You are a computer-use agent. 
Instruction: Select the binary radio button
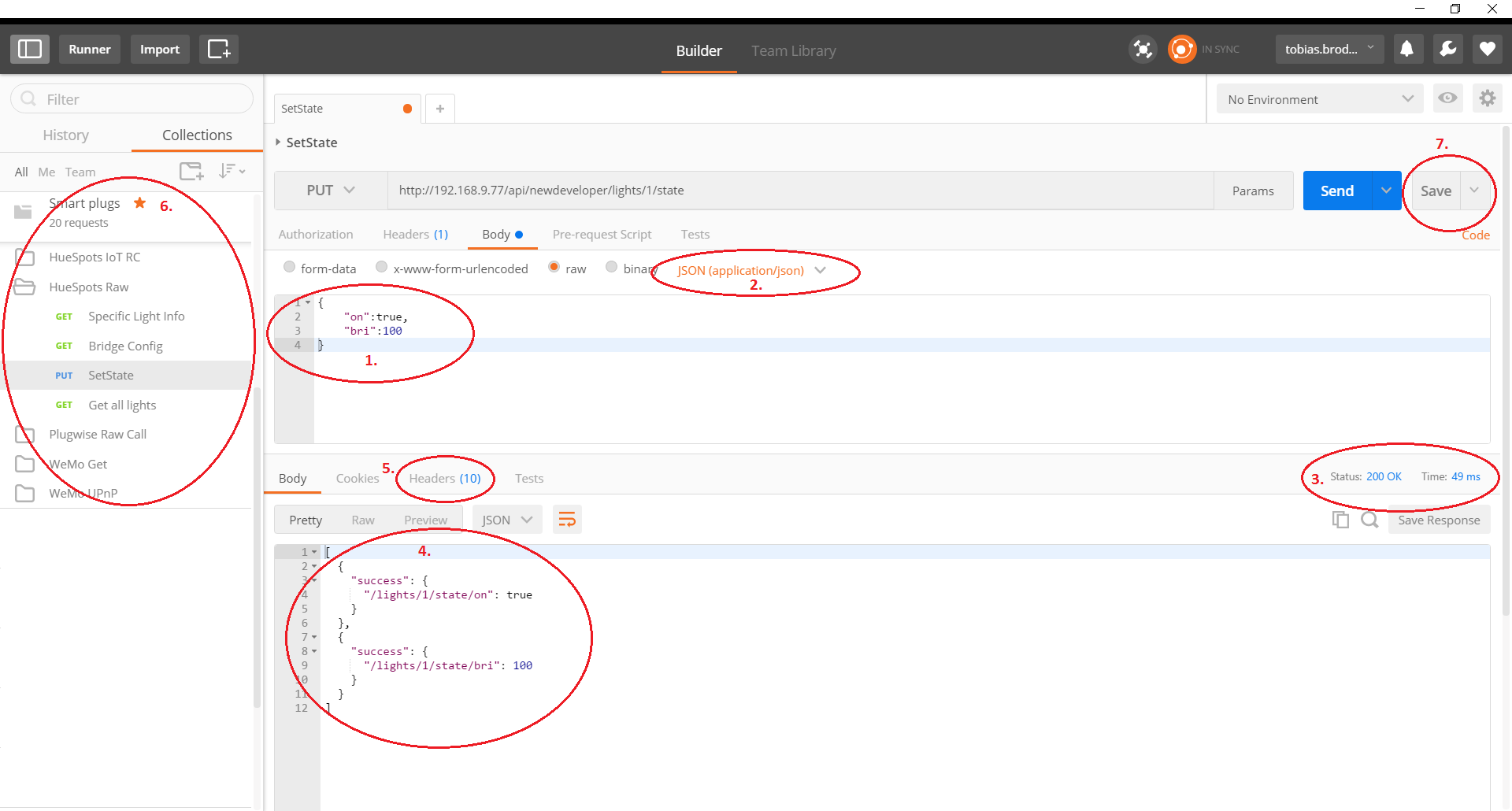[611, 268]
